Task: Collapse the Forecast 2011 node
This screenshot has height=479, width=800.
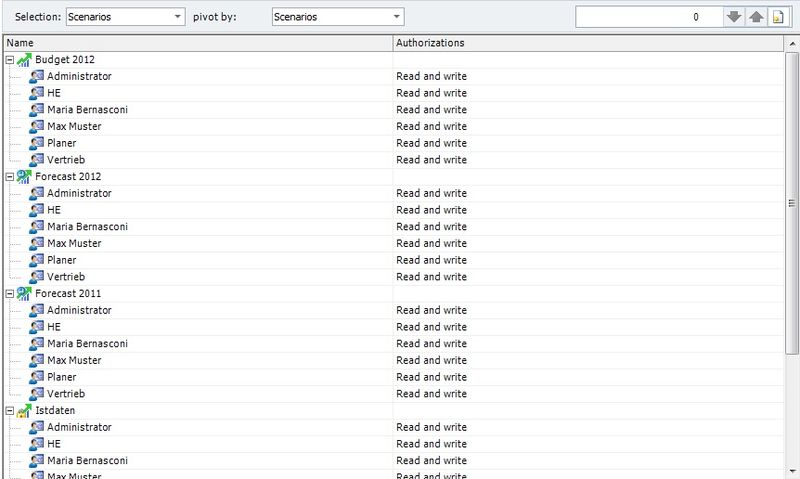Action: tap(9, 293)
